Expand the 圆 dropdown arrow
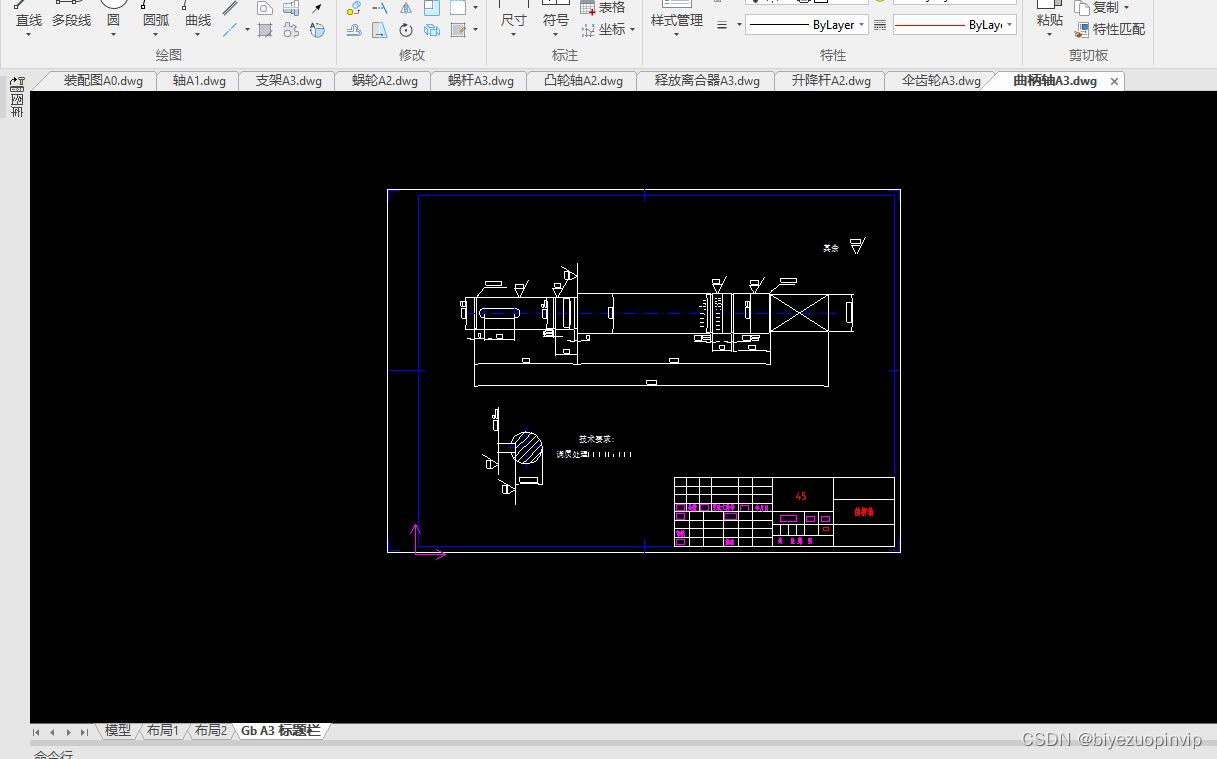This screenshot has height=759, width=1217. pos(113,35)
